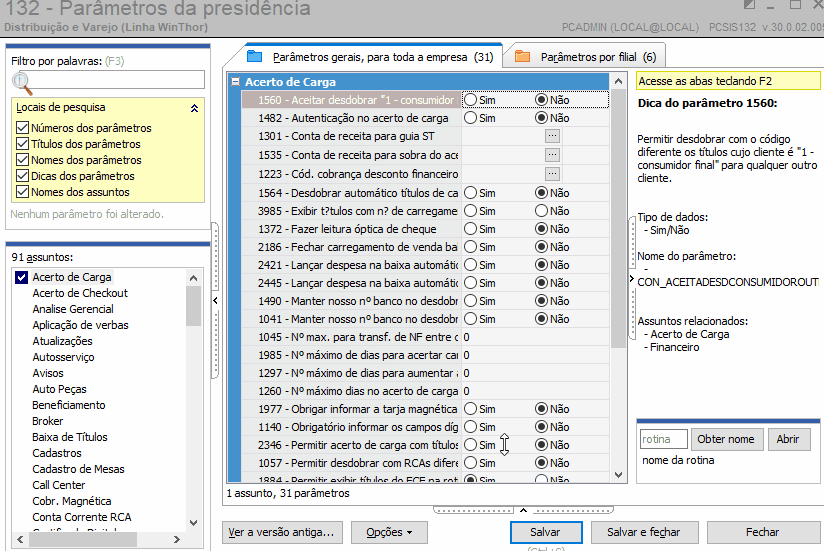Viewport: 824px width, 551px height.
Task: Select Aplicação de verbas subject
Action: point(80,325)
